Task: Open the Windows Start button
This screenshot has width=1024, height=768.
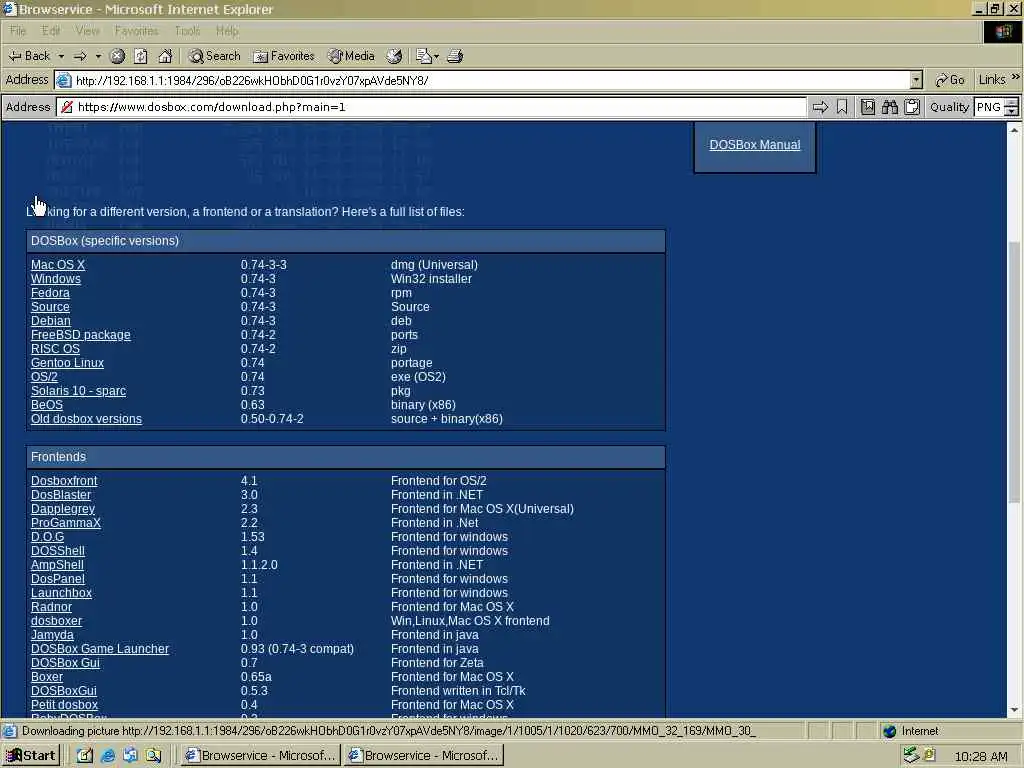Action: point(31,756)
